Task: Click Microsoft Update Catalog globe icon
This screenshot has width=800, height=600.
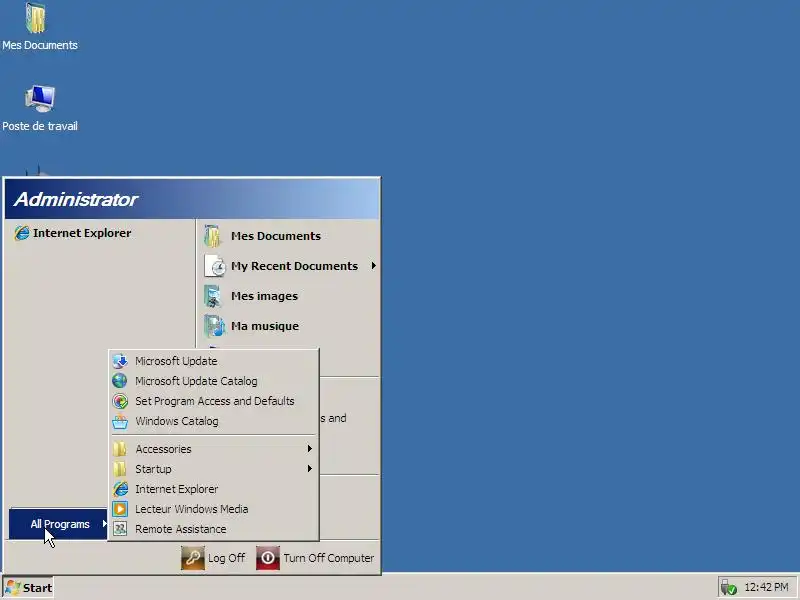Action: (120, 381)
